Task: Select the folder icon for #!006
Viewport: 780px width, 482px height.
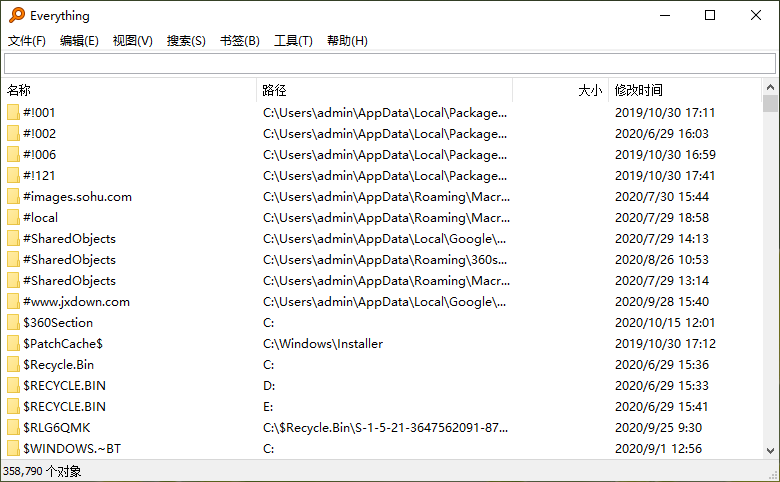Action: [x=13, y=155]
